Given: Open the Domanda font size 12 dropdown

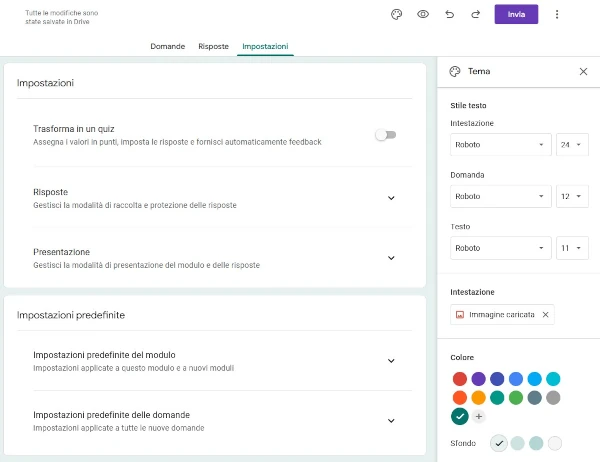Looking at the screenshot, I should 572,196.
